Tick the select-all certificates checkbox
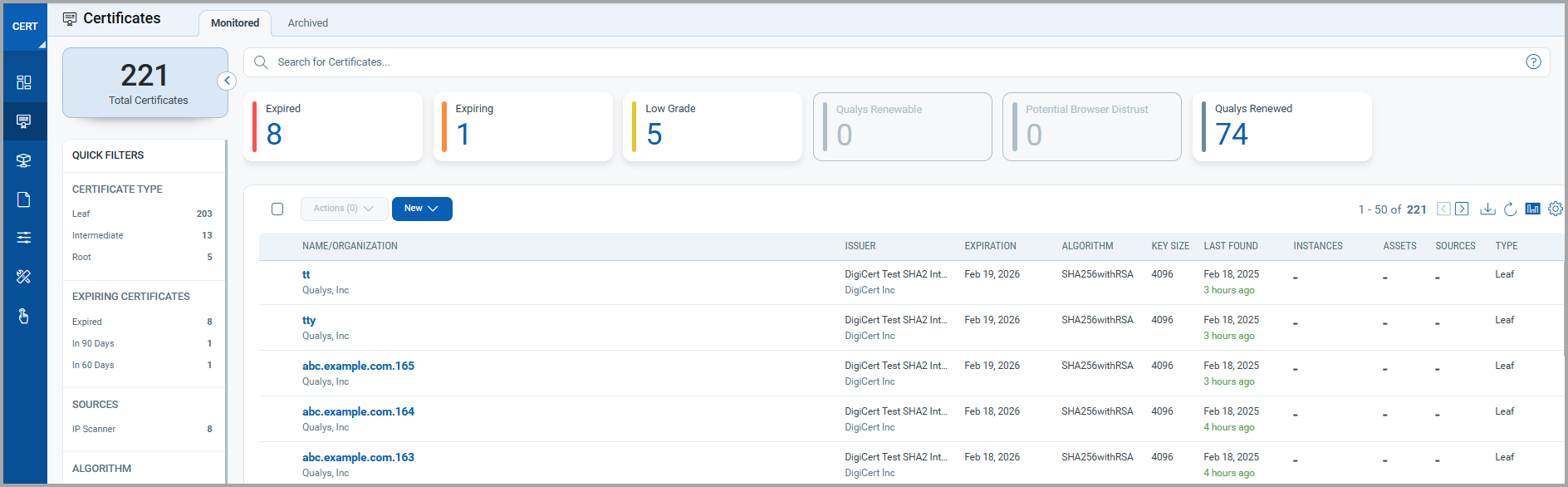The image size is (1568, 487). 277,209
